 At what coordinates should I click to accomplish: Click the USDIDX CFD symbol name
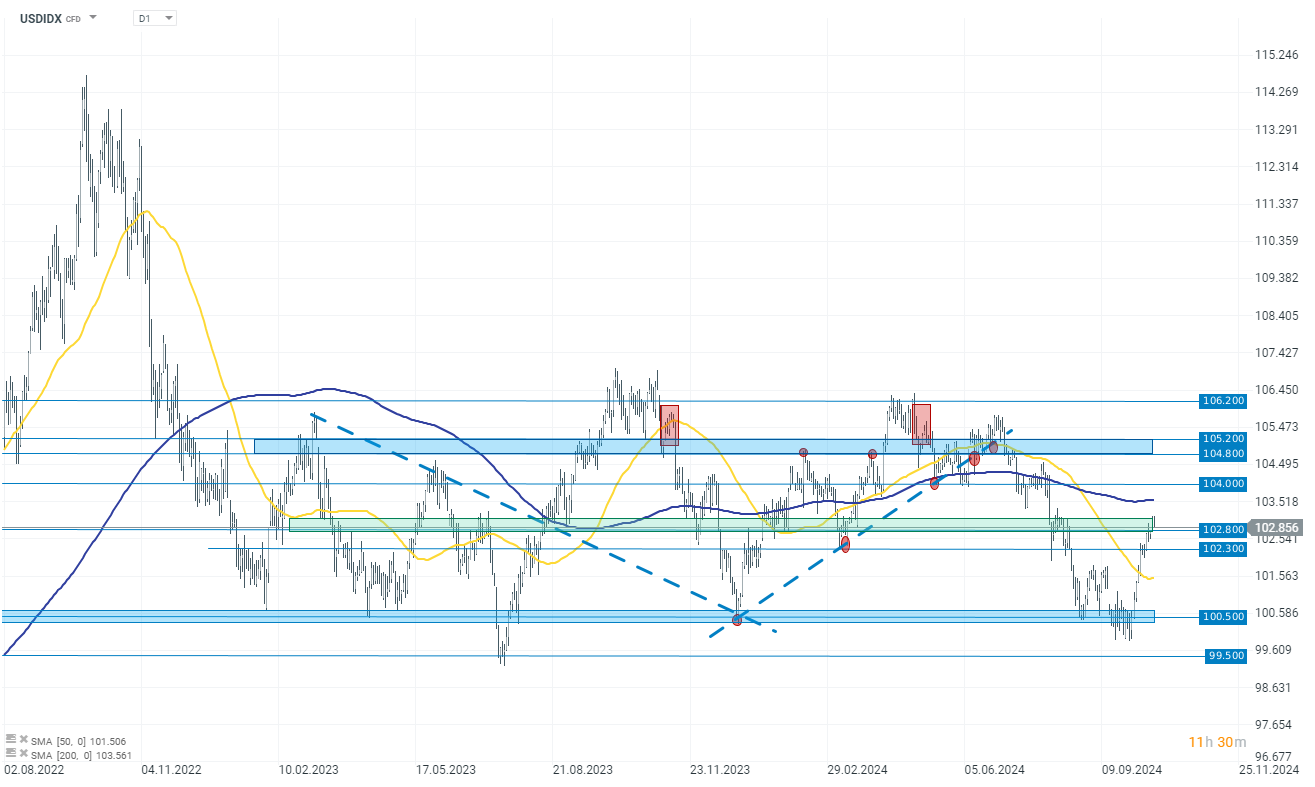pyautogui.click(x=51, y=18)
